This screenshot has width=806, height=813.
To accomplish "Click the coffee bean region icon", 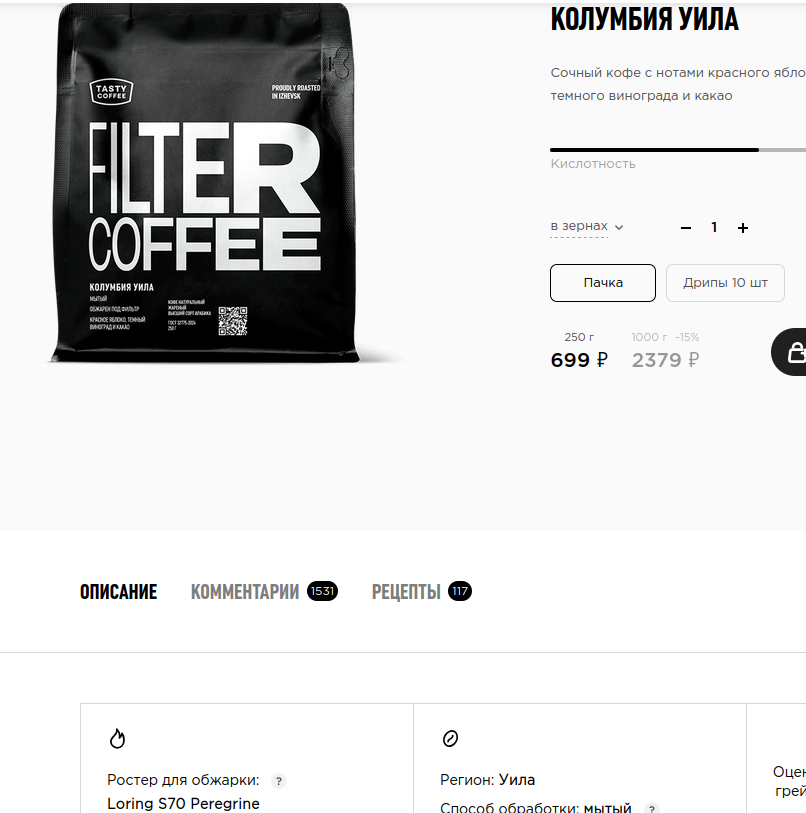I will [x=450, y=738].
